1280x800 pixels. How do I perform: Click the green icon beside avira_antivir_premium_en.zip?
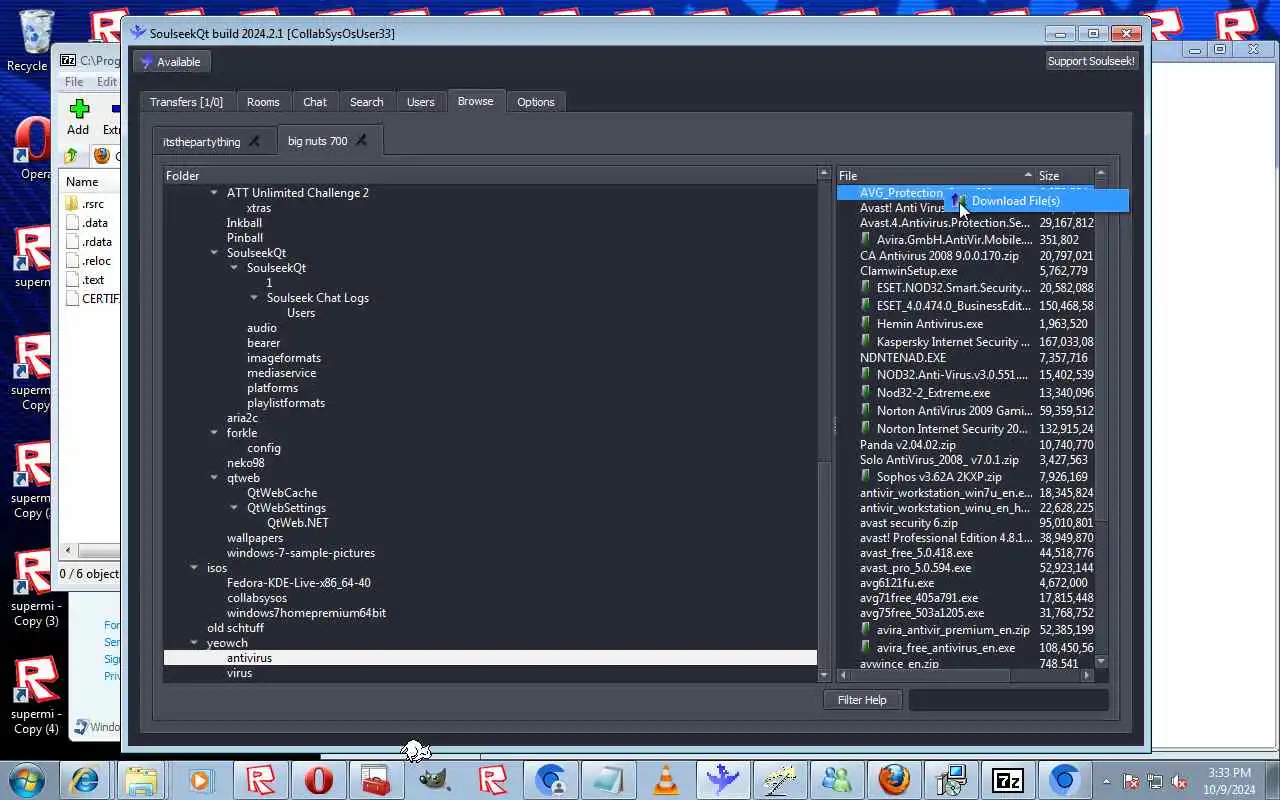pos(867,630)
